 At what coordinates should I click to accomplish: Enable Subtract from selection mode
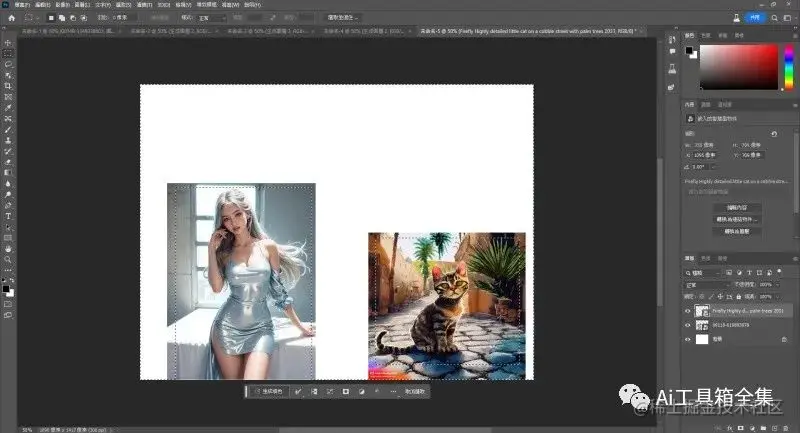(73, 18)
